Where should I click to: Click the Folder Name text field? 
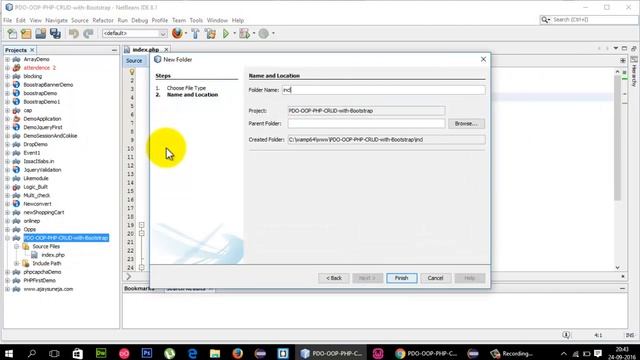[383, 90]
